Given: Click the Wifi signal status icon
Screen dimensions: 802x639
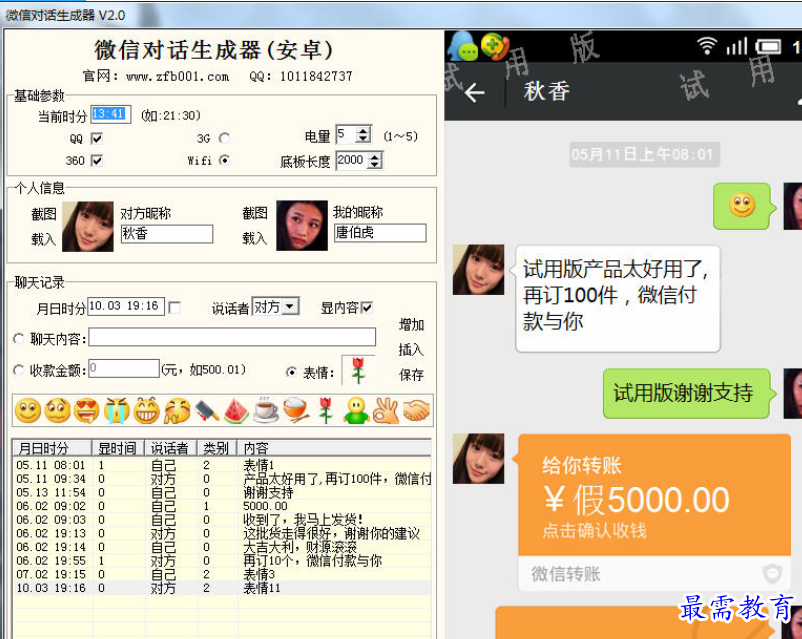Looking at the screenshot, I should tap(707, 47).
